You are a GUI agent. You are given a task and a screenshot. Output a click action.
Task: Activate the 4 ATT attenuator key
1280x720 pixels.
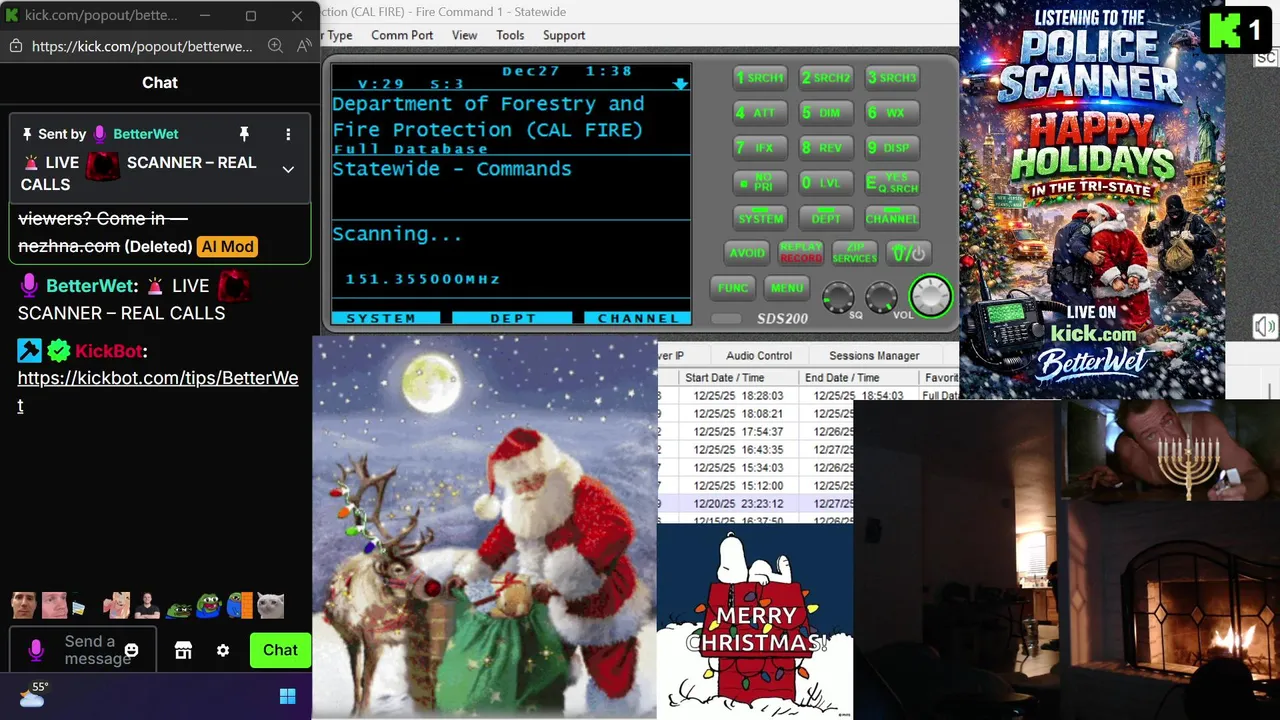point(760,113)
